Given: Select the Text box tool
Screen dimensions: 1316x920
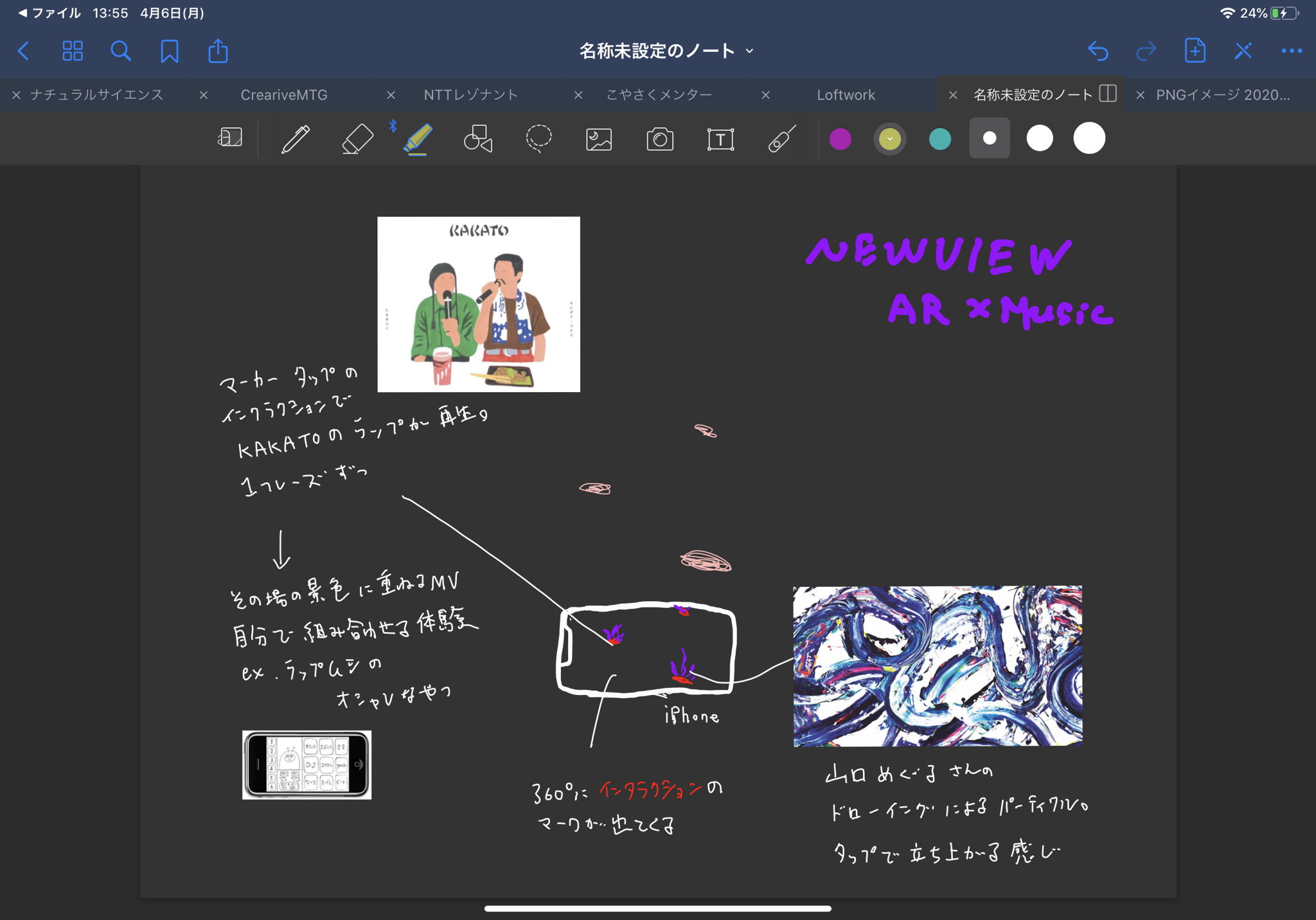Looking at the screenshot, I should click(x=720, y=139).
